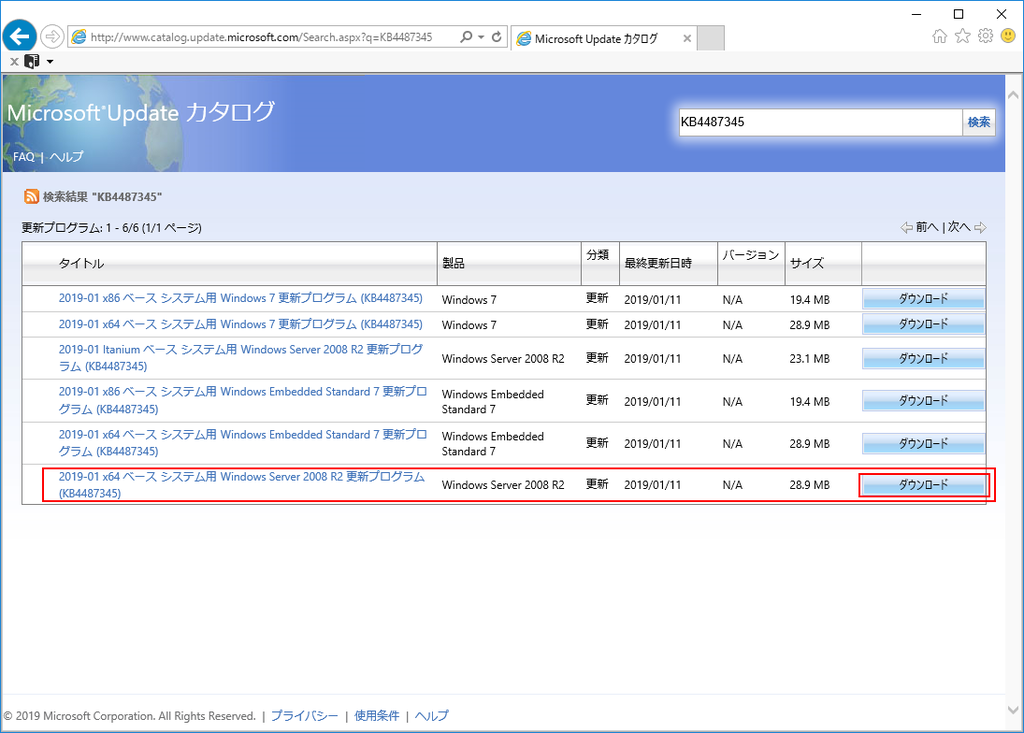
Task: Open the address bar dropdown arrow
Action: click(x=481, y=37)
